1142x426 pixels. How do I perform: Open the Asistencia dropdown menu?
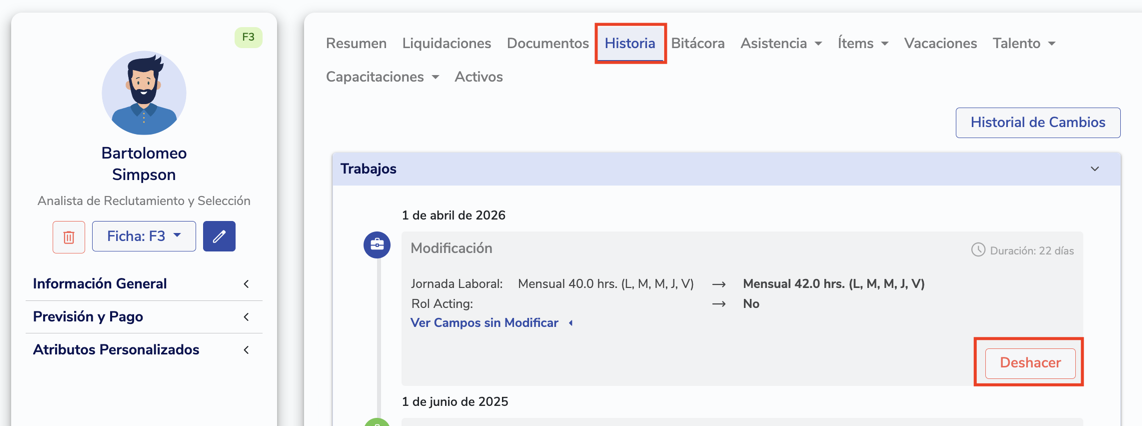pyautogui.click(x=780, y=43)
